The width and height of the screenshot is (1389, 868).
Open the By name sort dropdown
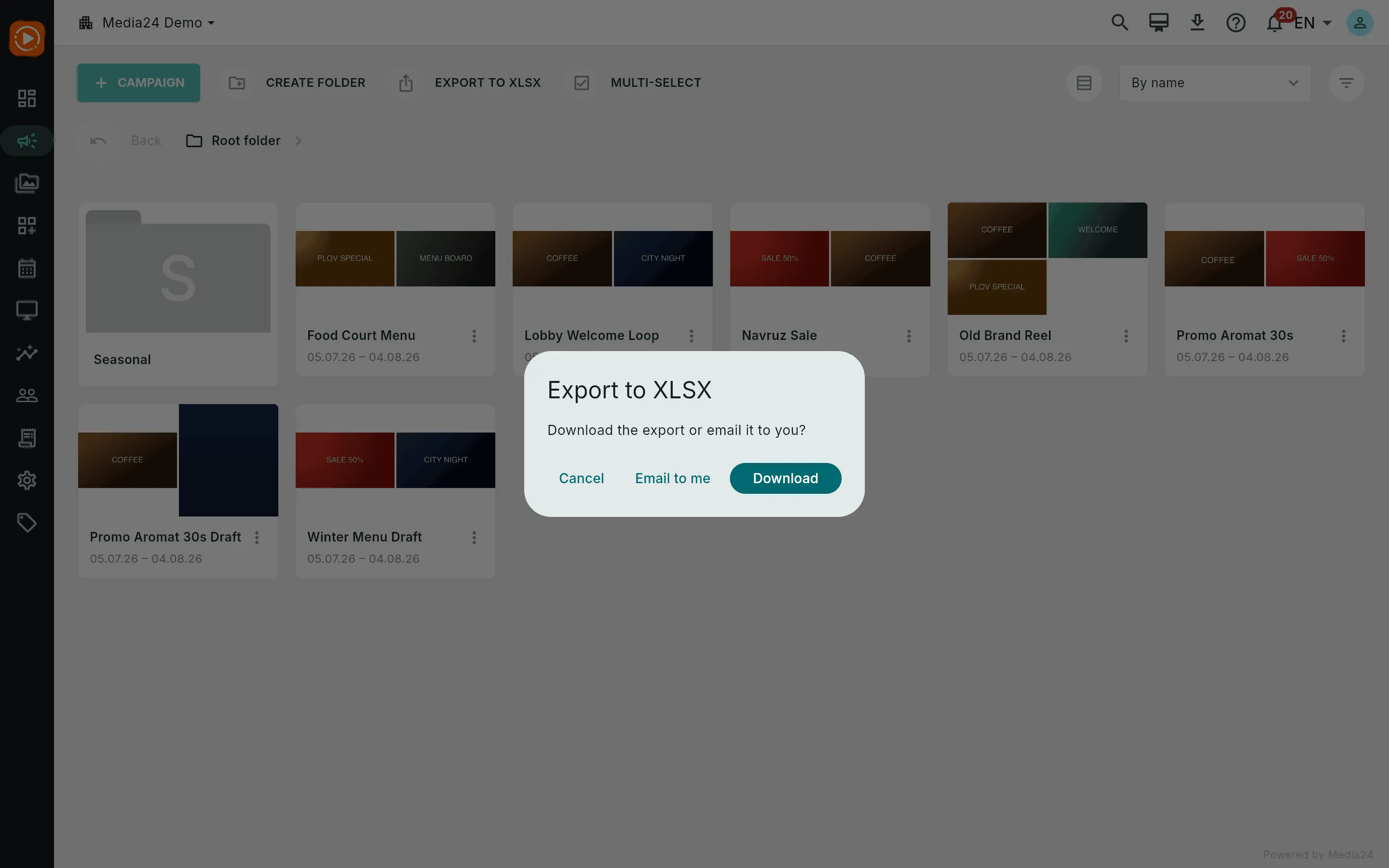point(1215,82)
